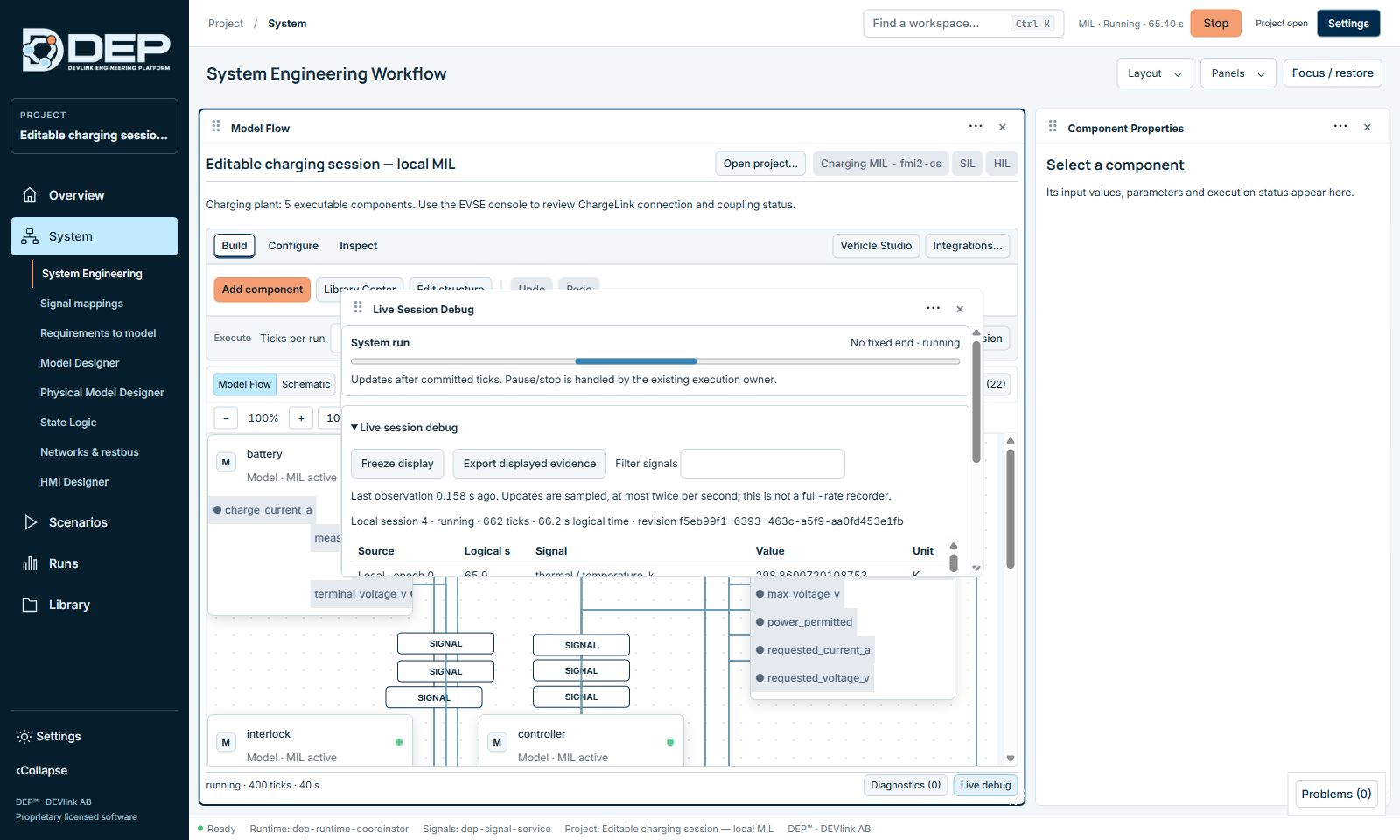This screenshot has width=1400, height=840.
Task: Click the Runs bar chart icon
Action: tap(30, 563)
